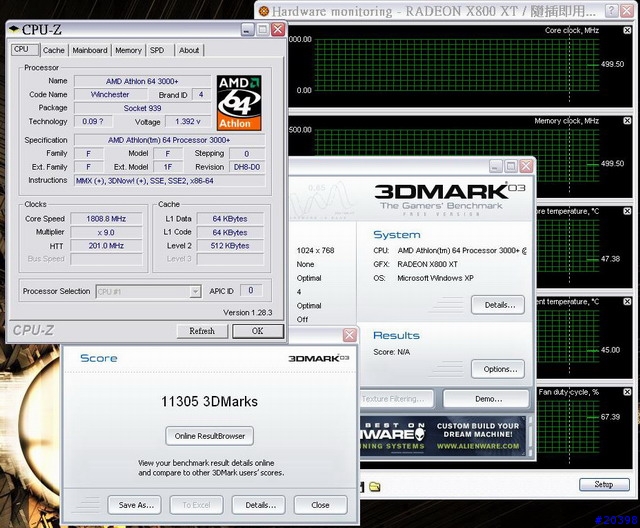Click the Refresh button in CPU-Z
Image resolution: width=640 pixels, height=528 pixels.
(x=202, y=331)
